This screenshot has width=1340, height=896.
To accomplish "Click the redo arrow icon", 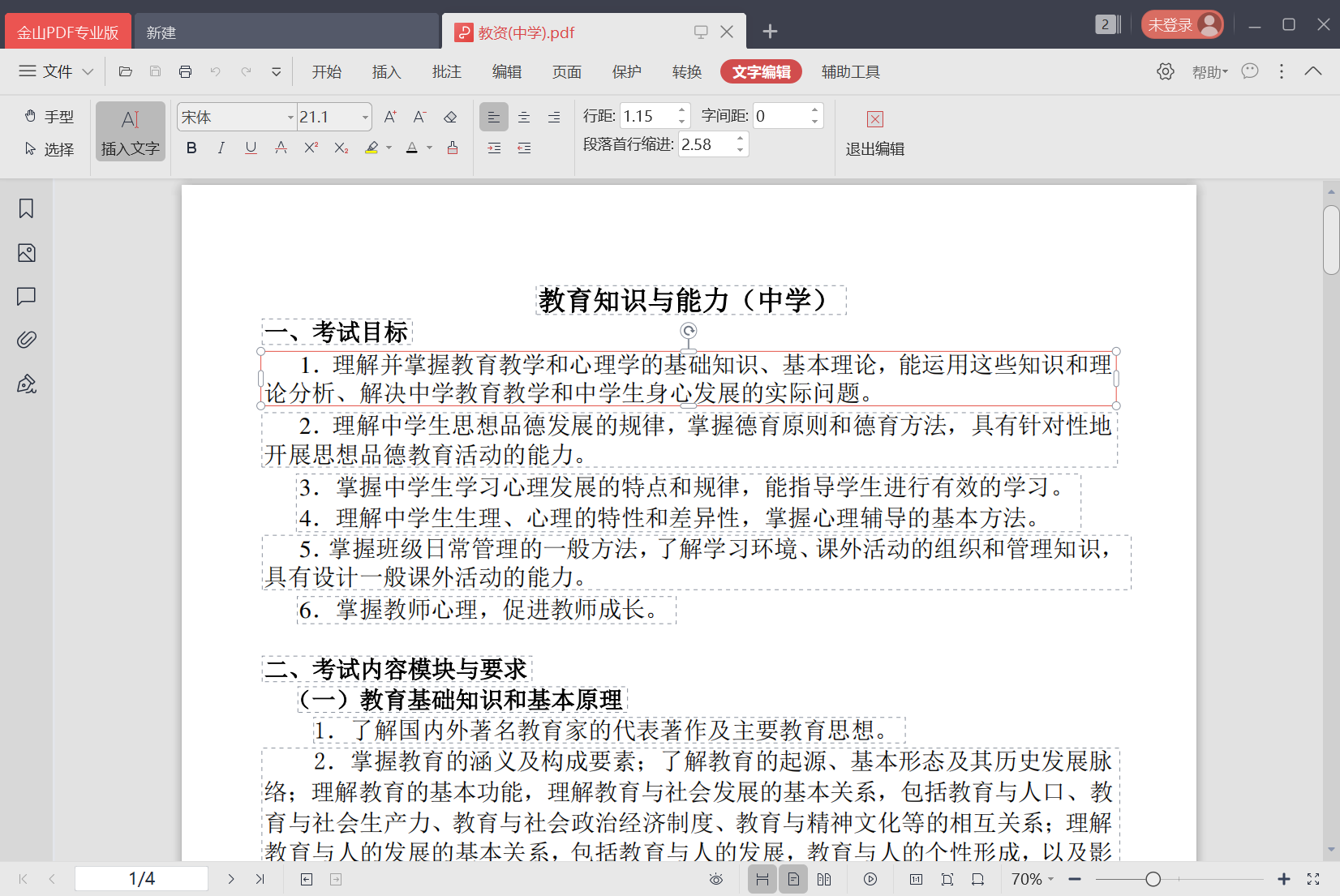I will click(246, 71).
